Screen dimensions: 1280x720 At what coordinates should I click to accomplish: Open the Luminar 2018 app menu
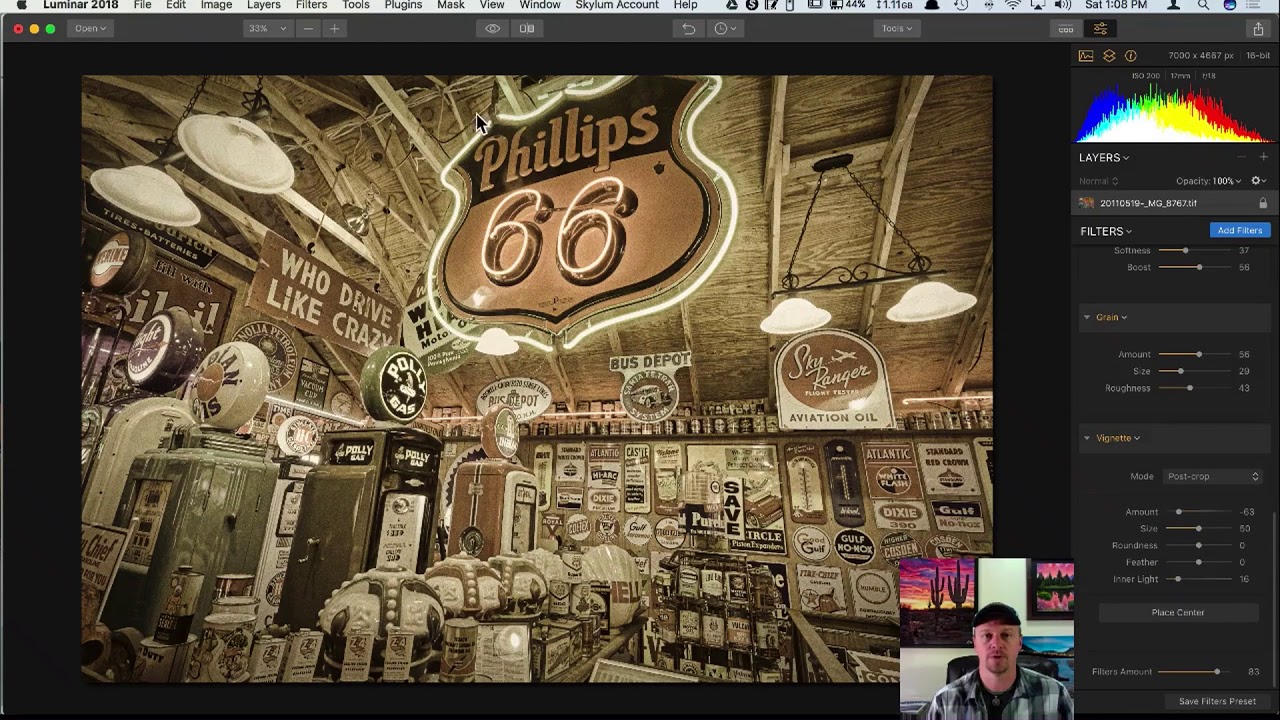coord(80,6)
